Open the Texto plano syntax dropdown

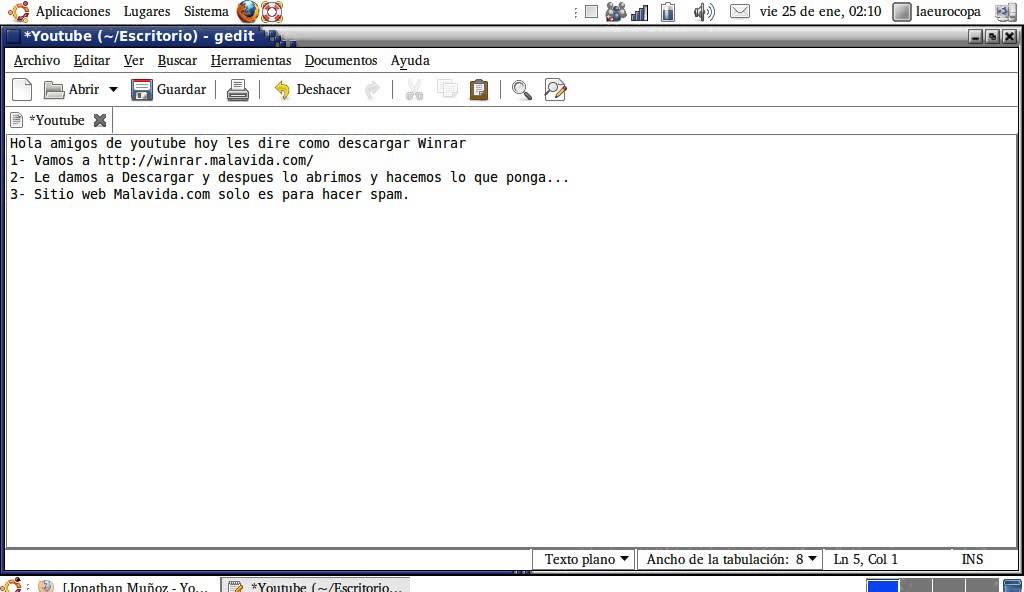click(583, 559)
